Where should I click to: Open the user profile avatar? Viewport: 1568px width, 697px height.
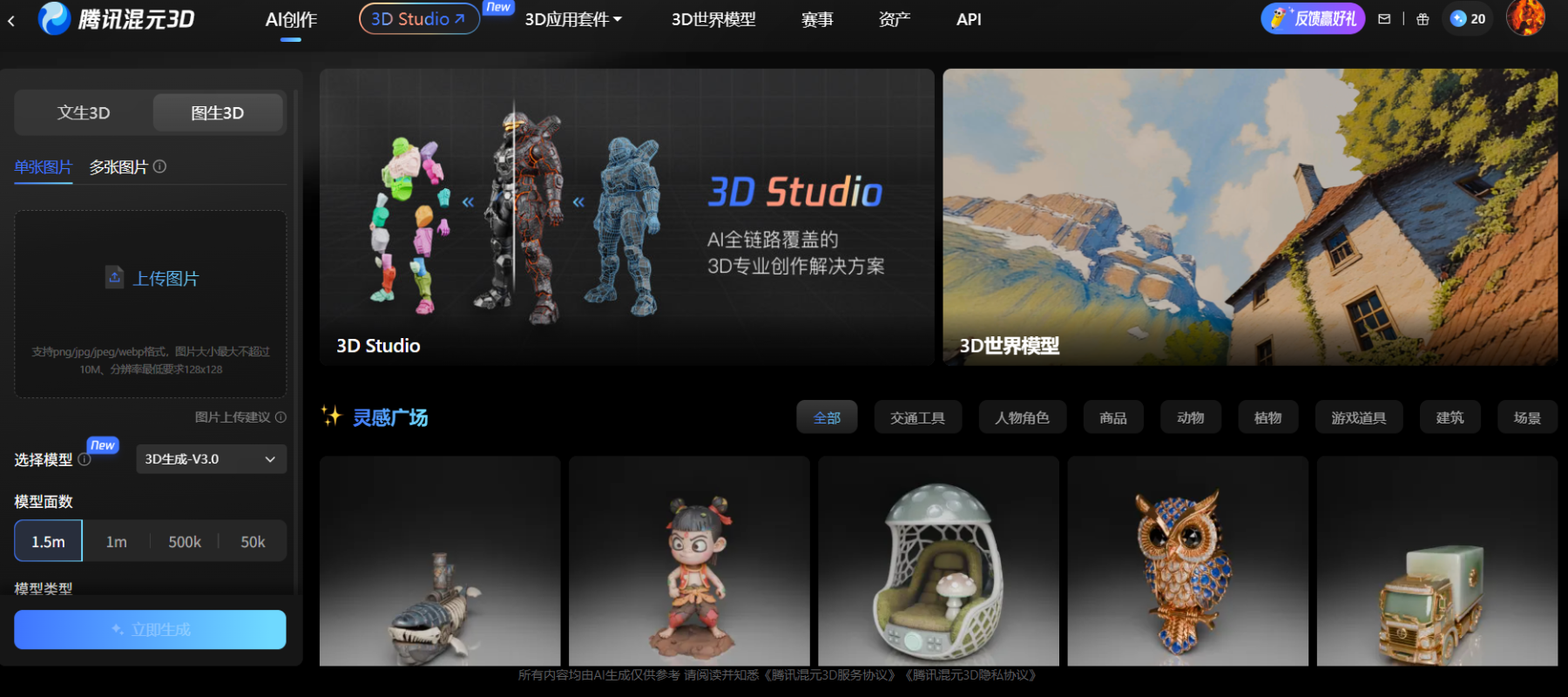coord(1525,17)
